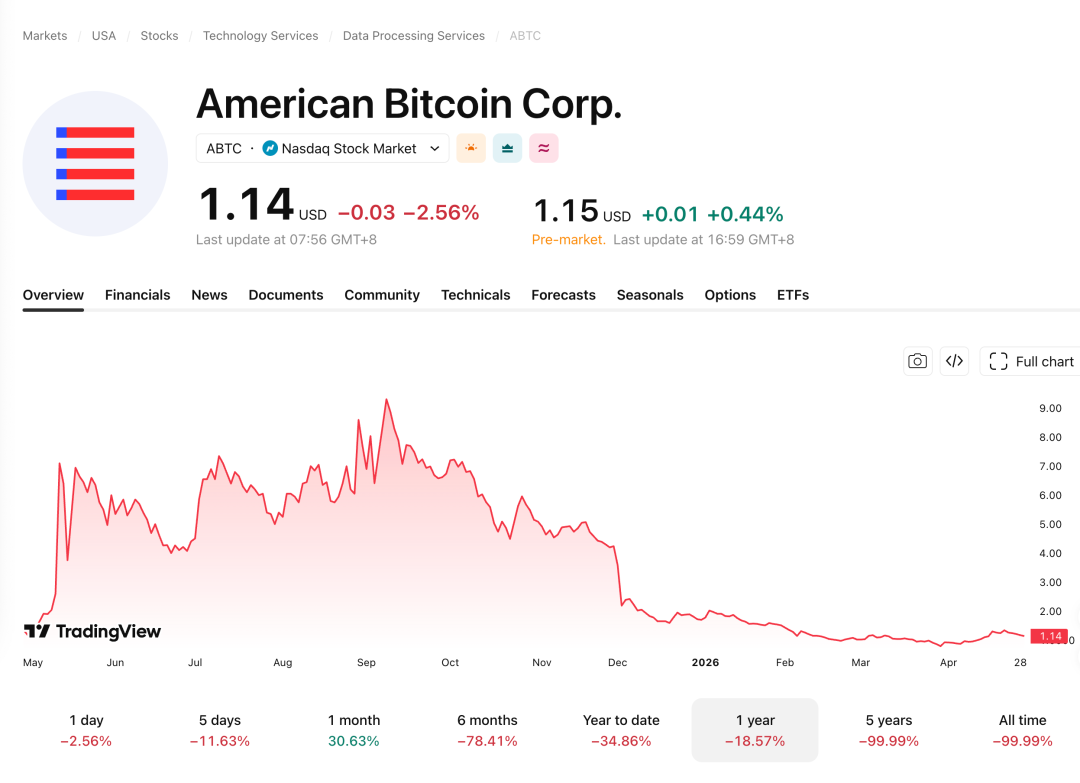
Task: Click the TradingView logo on chart
Action: (92, 631)
